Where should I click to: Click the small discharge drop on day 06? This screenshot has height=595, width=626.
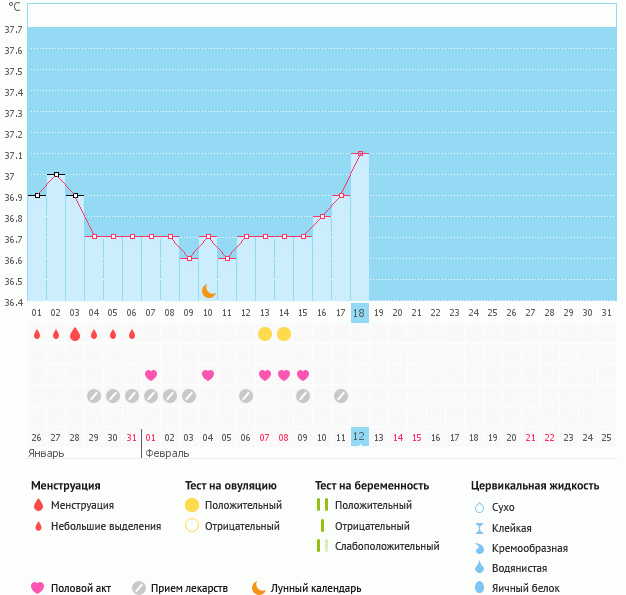(132, 334)
